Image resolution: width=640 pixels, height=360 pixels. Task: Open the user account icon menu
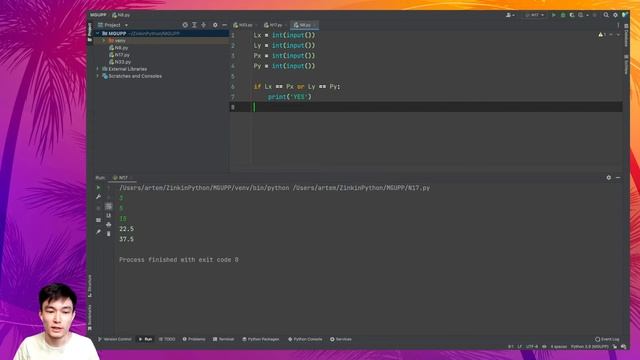point(509,15)
